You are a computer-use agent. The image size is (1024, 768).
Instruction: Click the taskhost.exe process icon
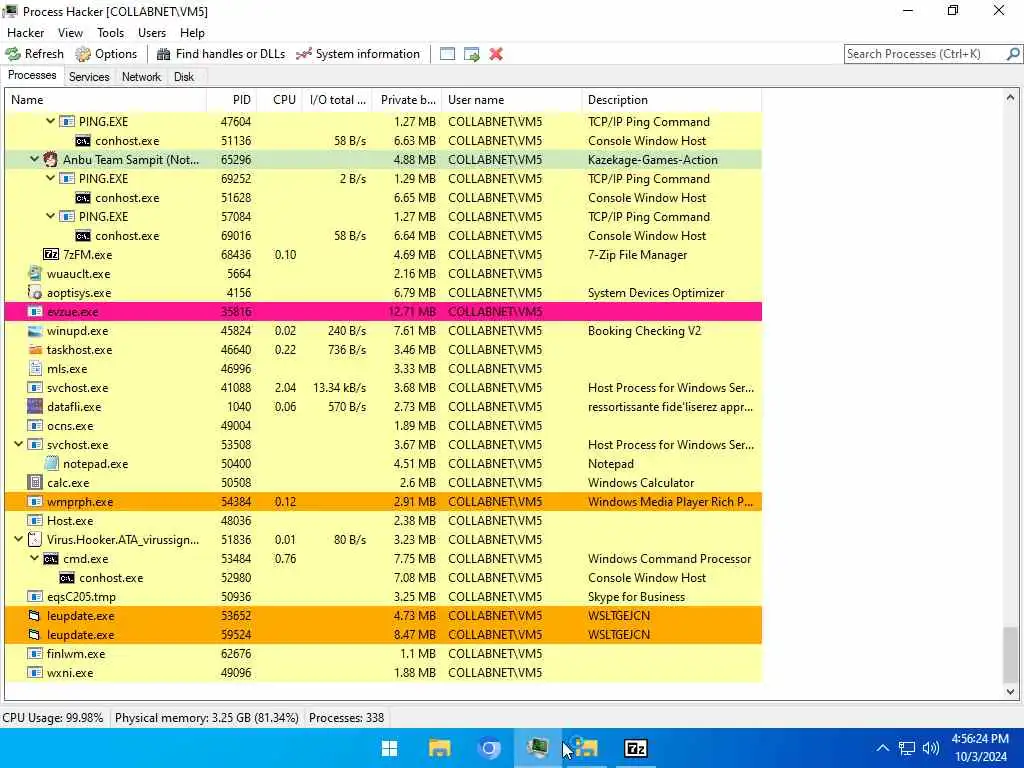point(35,349)
